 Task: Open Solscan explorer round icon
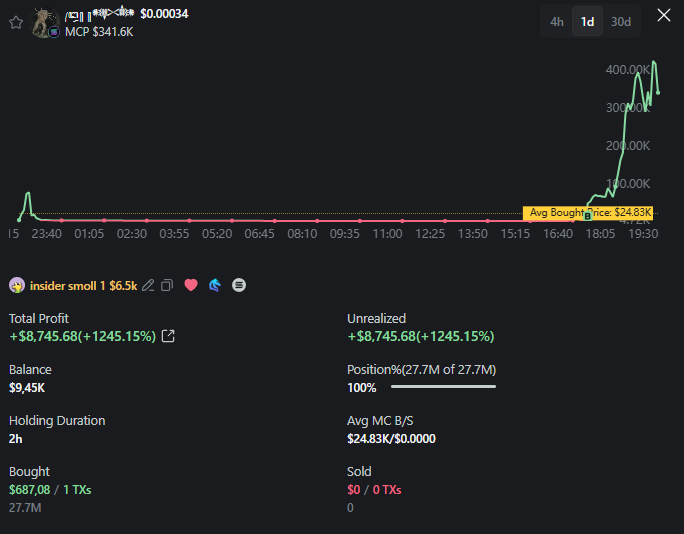[239, 285]
